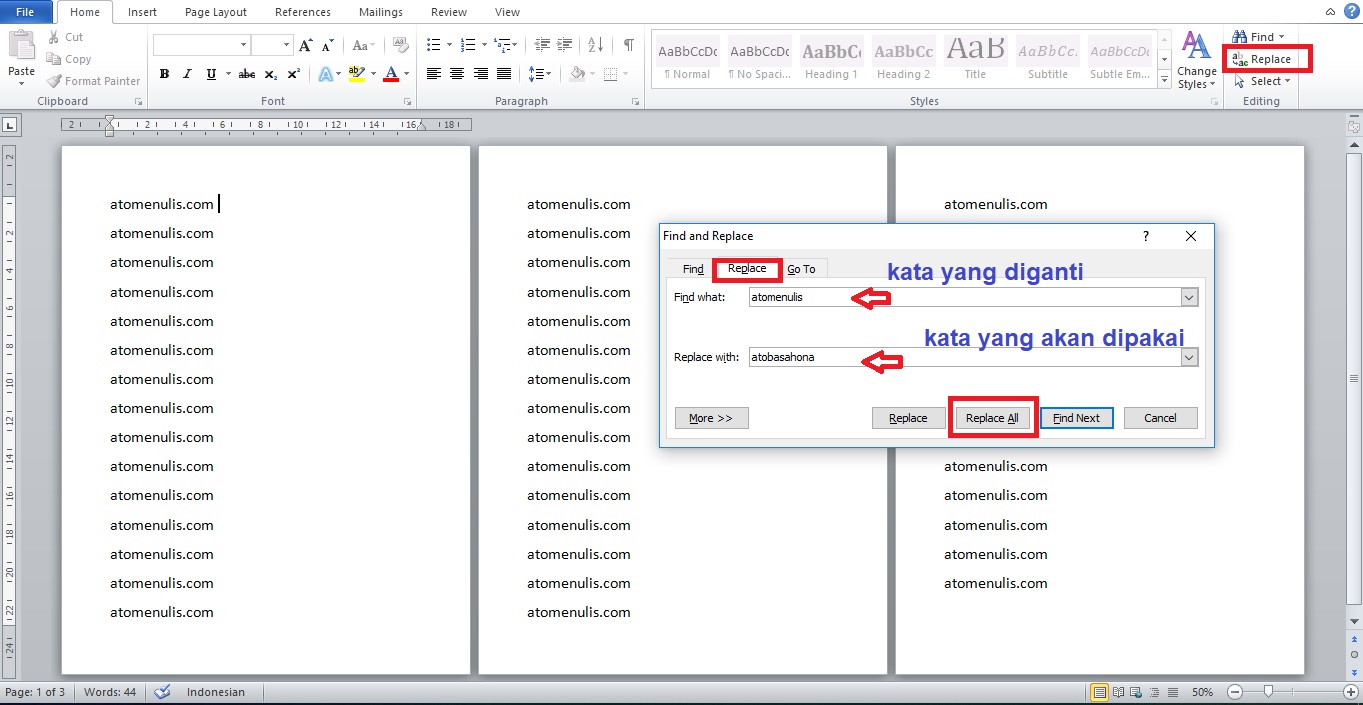1363x705 pixels.
Task: Click the zoom slider handle
Action: (1268, 692)
